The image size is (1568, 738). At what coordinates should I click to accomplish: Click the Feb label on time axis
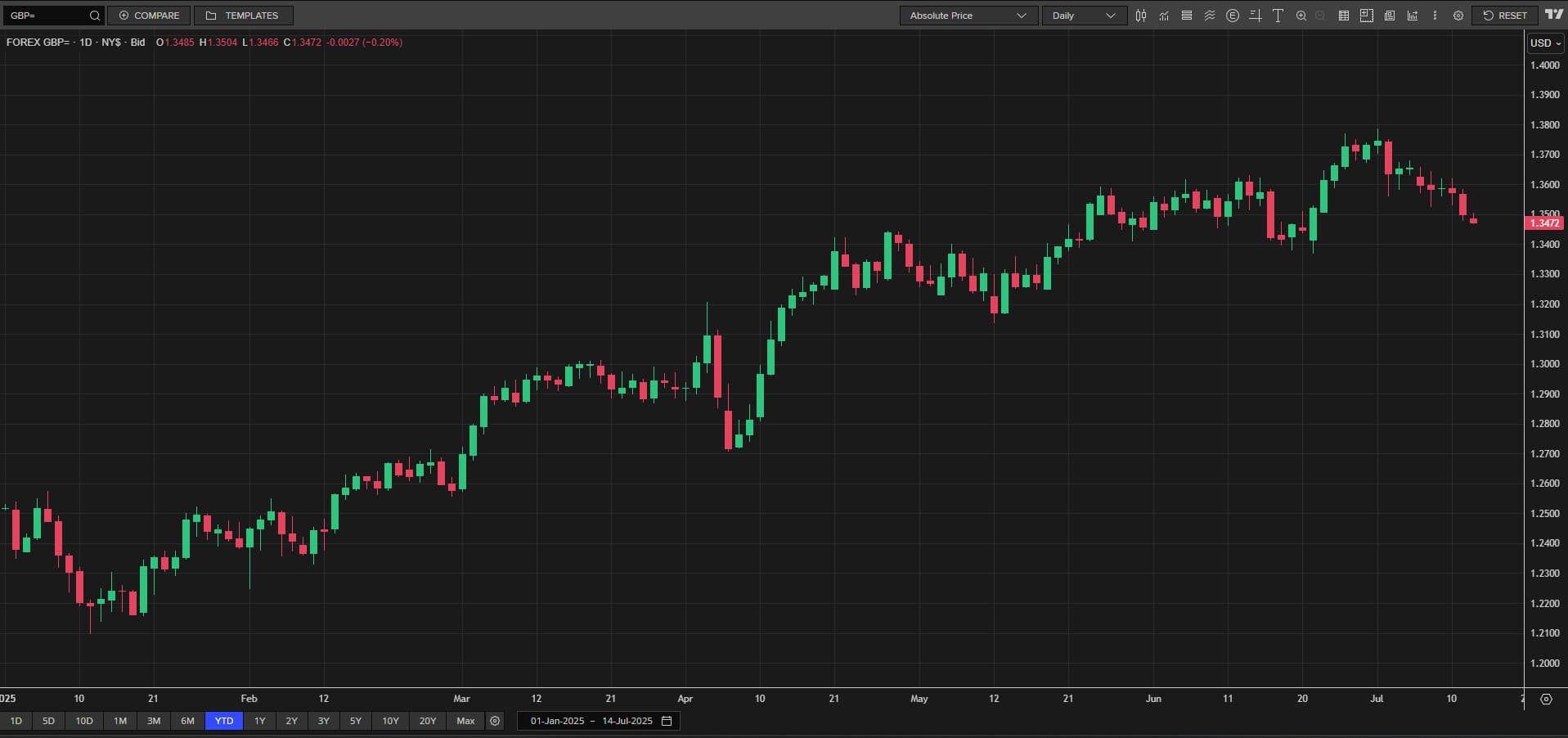click(x=249, y=699)
